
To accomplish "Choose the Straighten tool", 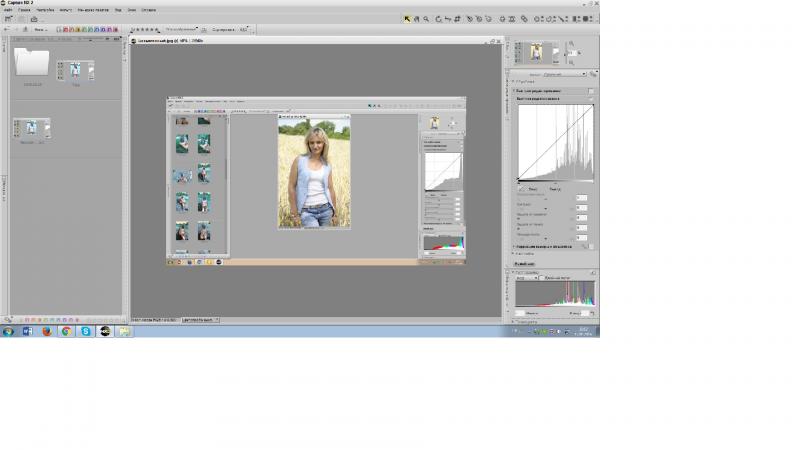I will 447,19.
